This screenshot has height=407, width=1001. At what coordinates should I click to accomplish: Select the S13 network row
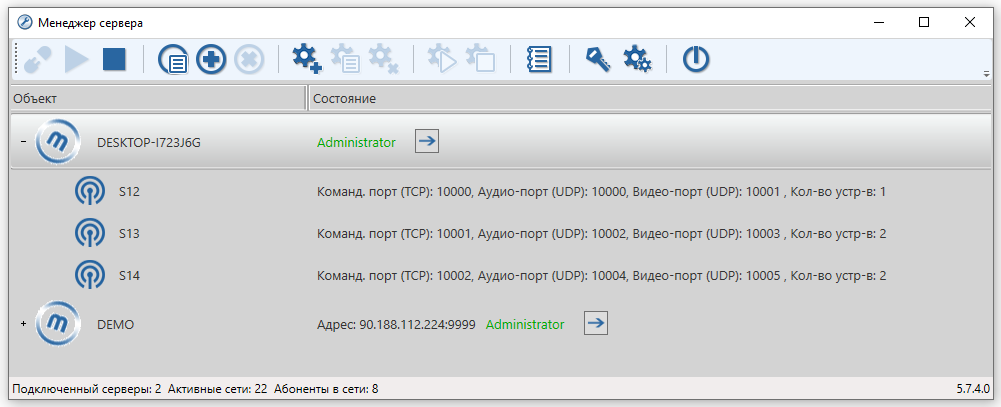pyautogui.click(x=500, y=233)
